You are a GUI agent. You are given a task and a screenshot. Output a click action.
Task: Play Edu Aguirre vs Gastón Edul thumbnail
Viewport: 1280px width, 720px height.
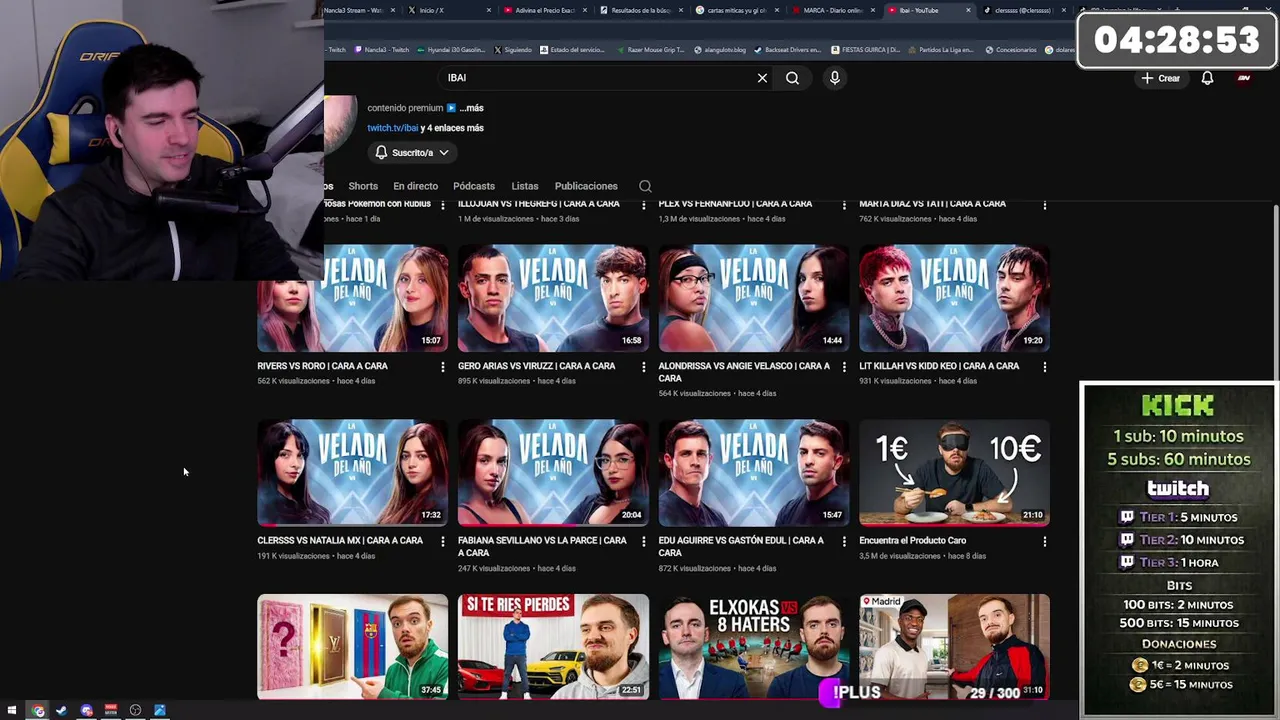click(754, 473)
